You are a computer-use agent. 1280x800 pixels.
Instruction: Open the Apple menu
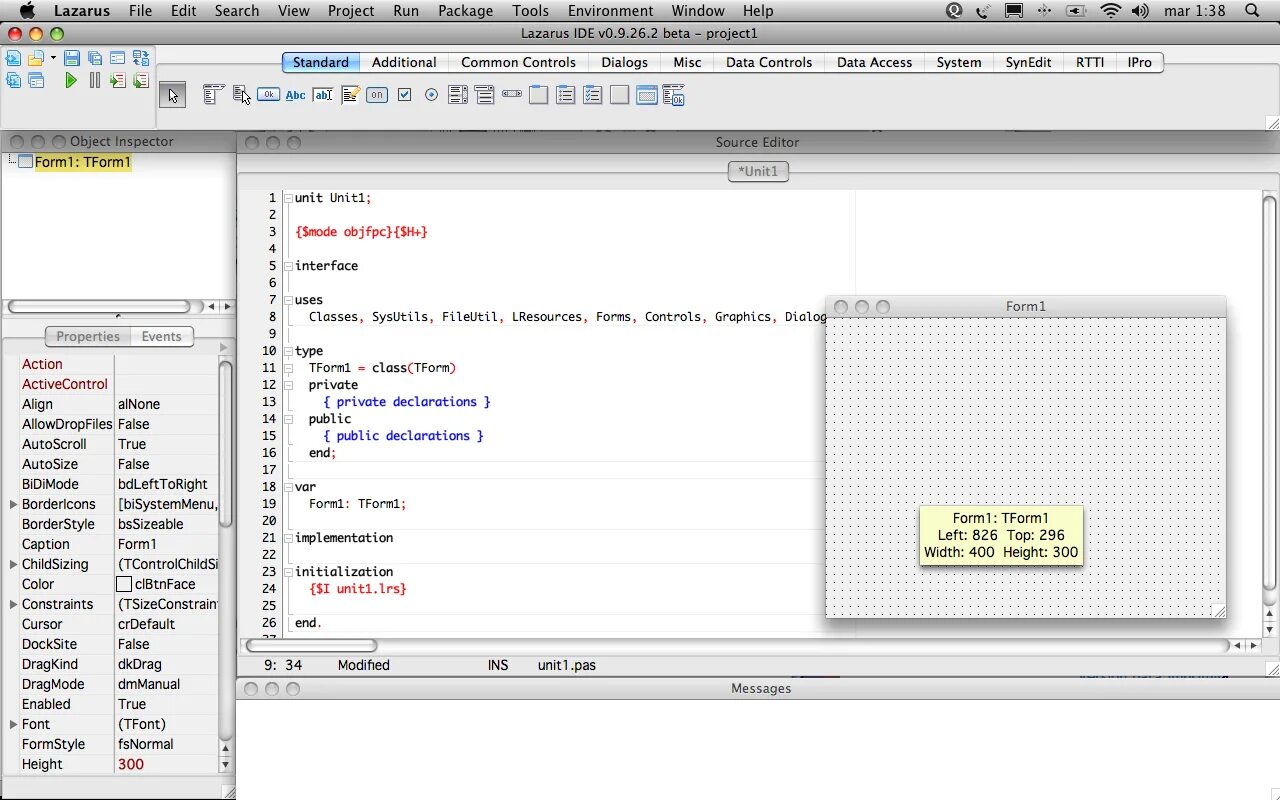pos(27,11)
